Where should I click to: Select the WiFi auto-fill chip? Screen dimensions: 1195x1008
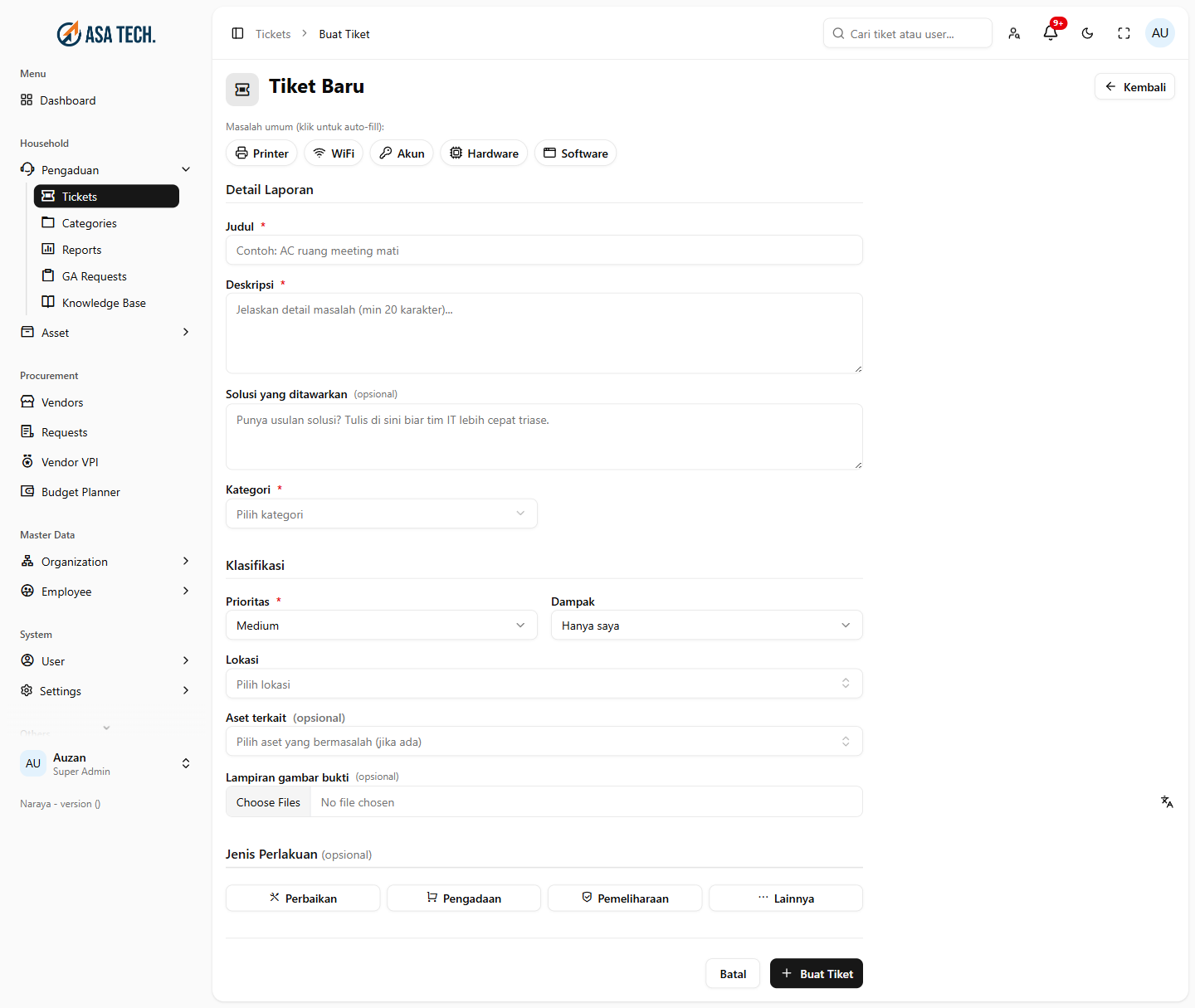click(x=334, y=153)
